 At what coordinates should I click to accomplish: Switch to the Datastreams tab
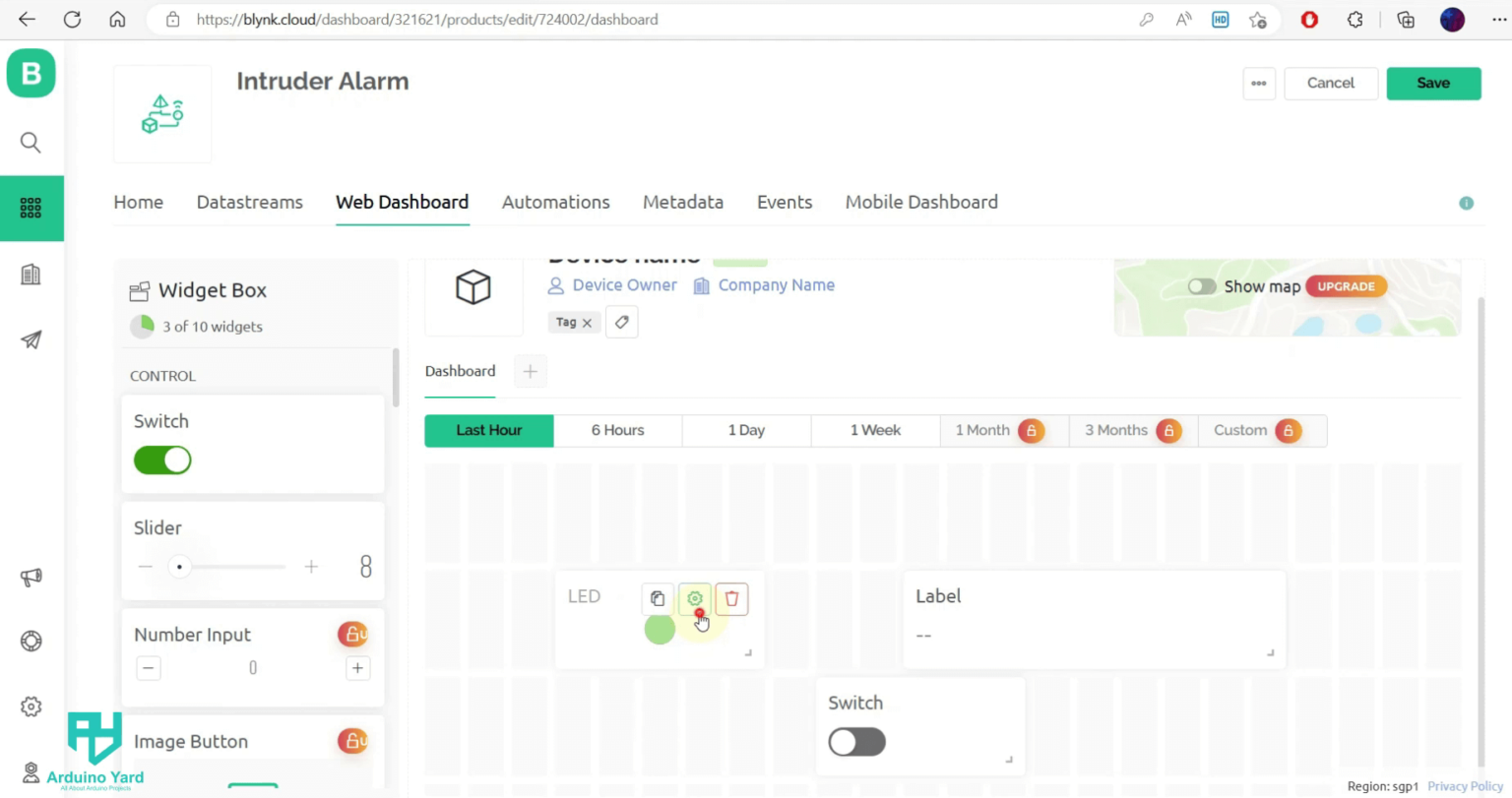coord(249,202)
